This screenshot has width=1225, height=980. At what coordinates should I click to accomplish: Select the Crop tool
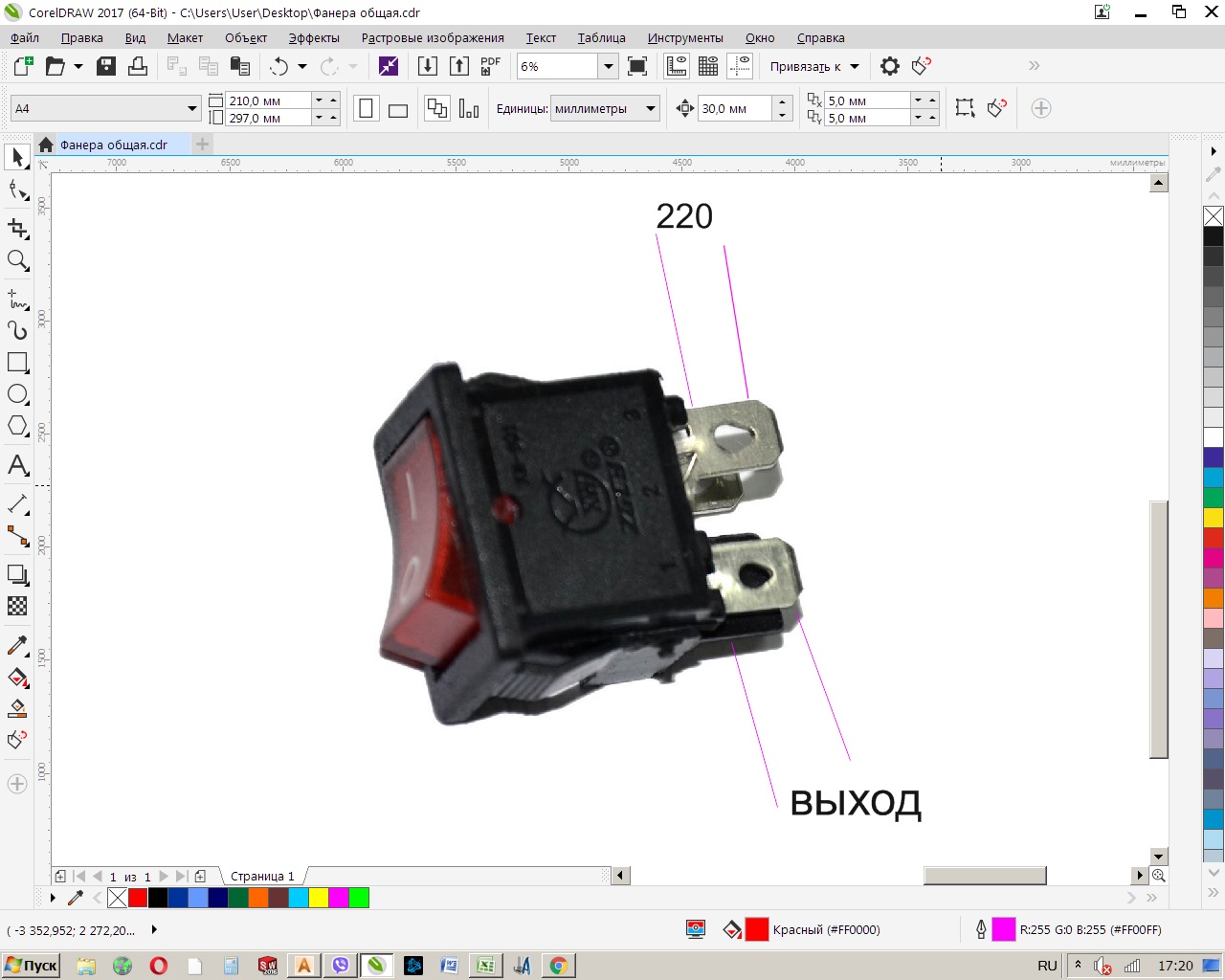tap(17, 228)
